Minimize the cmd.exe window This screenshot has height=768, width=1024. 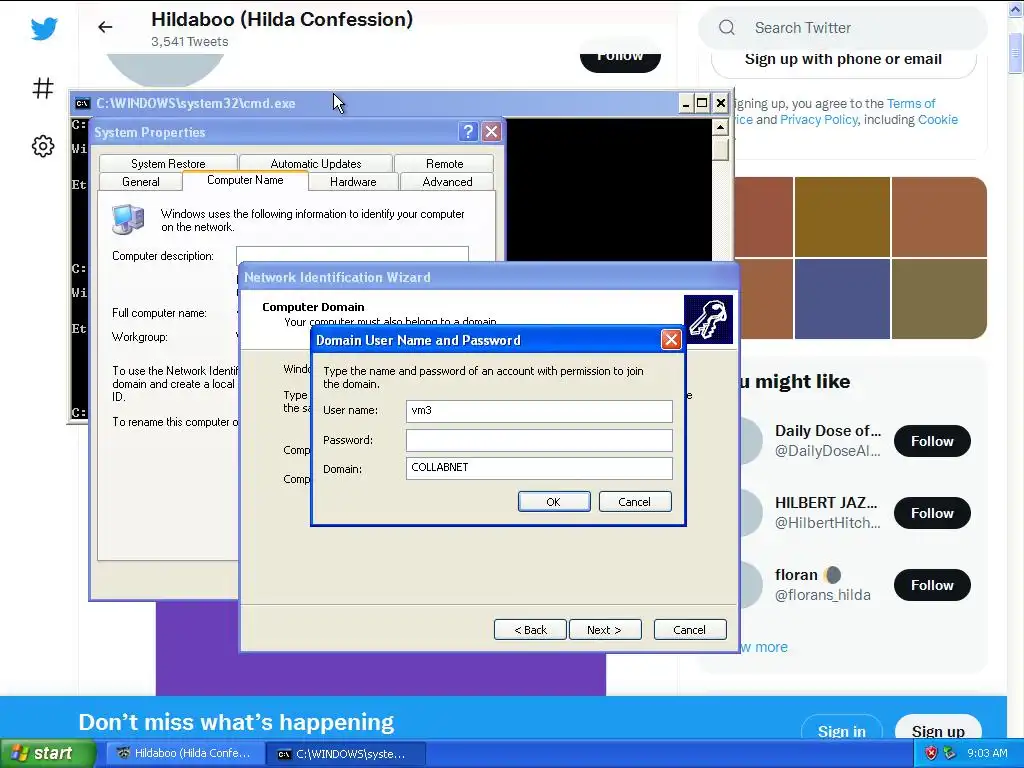pos(685,103)
